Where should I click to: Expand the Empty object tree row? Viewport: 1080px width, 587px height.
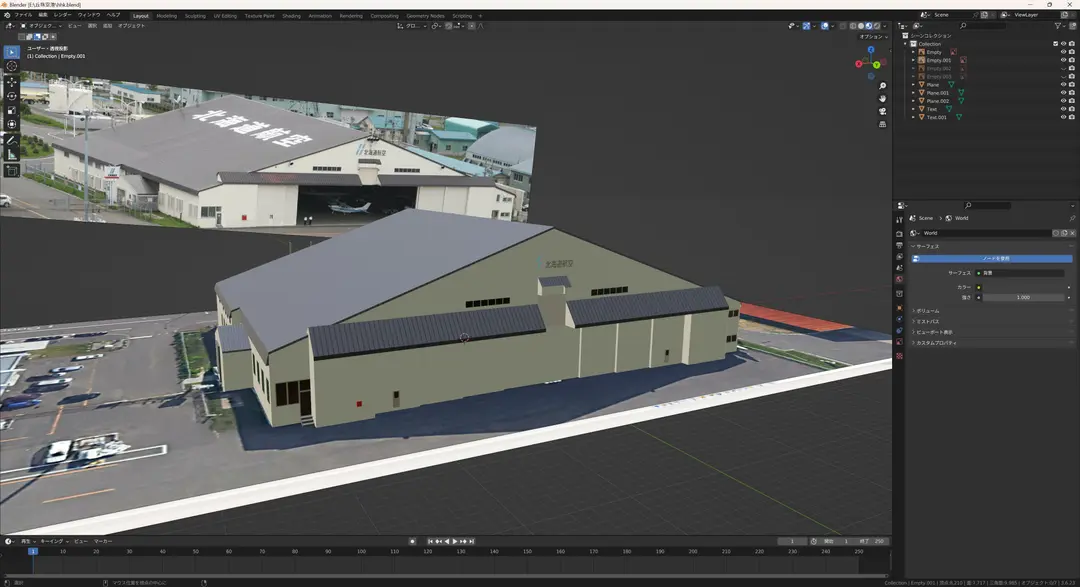[914, 52]
